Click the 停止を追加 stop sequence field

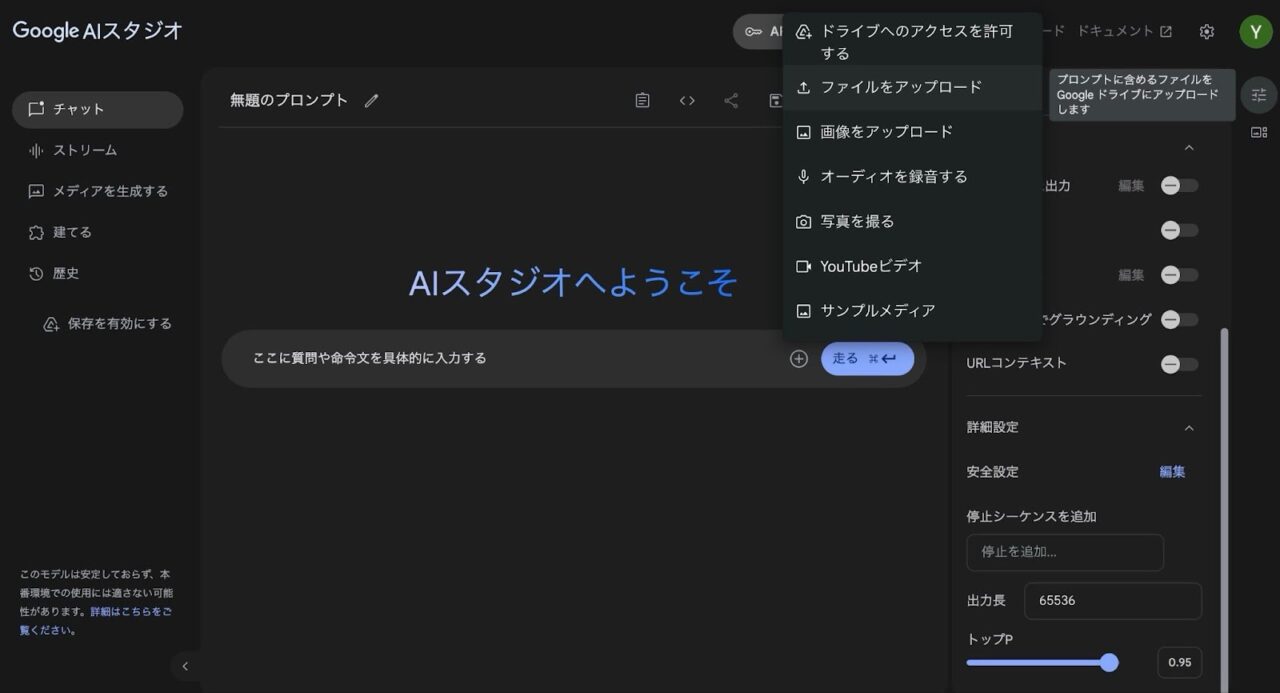point(1065,552)
